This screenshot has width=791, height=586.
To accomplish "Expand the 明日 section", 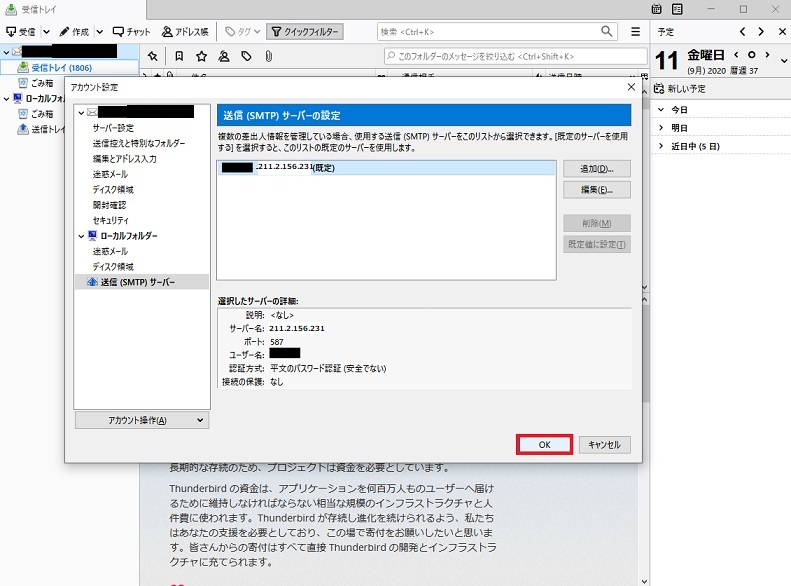I will tap(661, 128).
